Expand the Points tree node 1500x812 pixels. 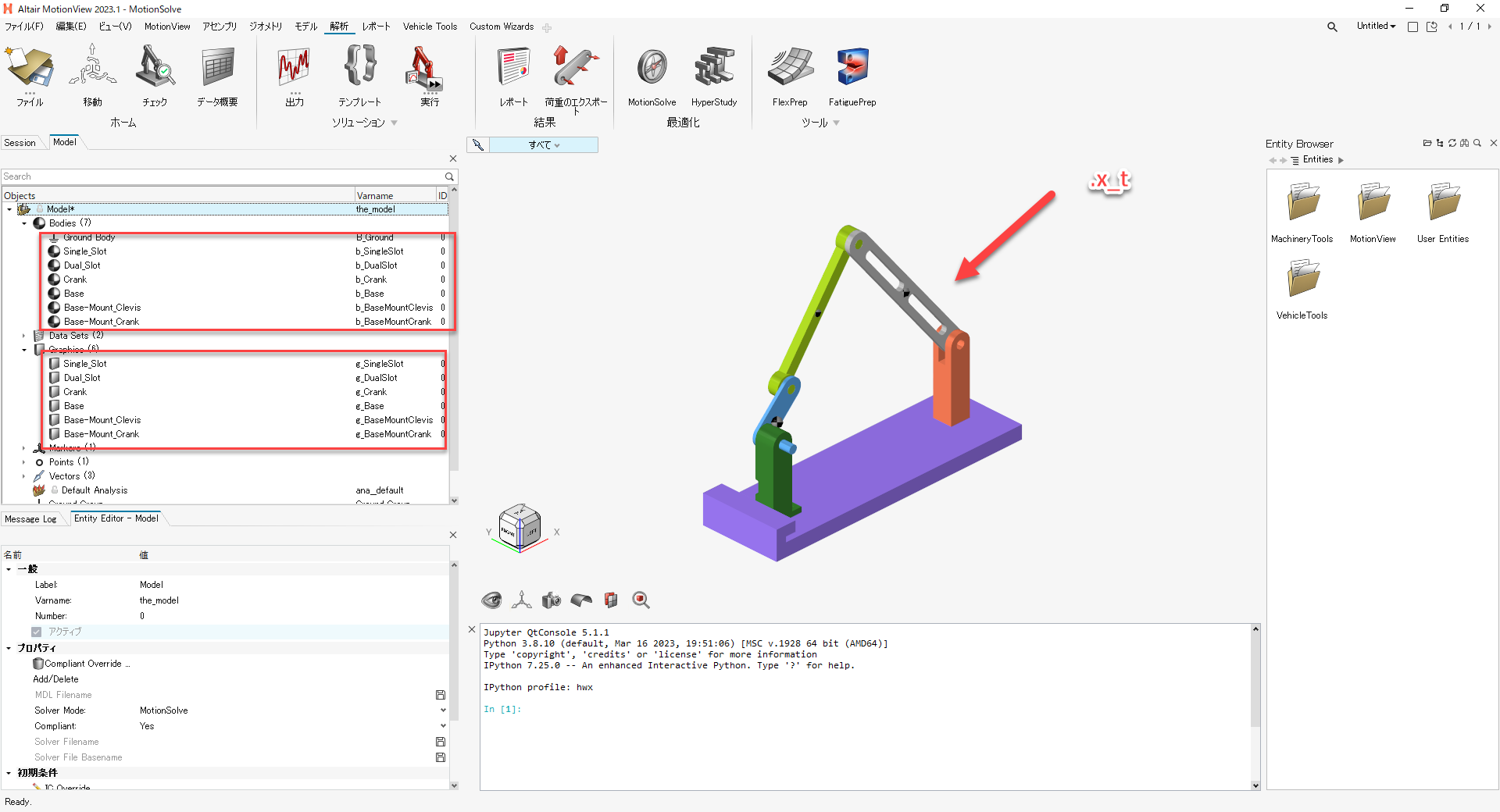coord(24,462)
